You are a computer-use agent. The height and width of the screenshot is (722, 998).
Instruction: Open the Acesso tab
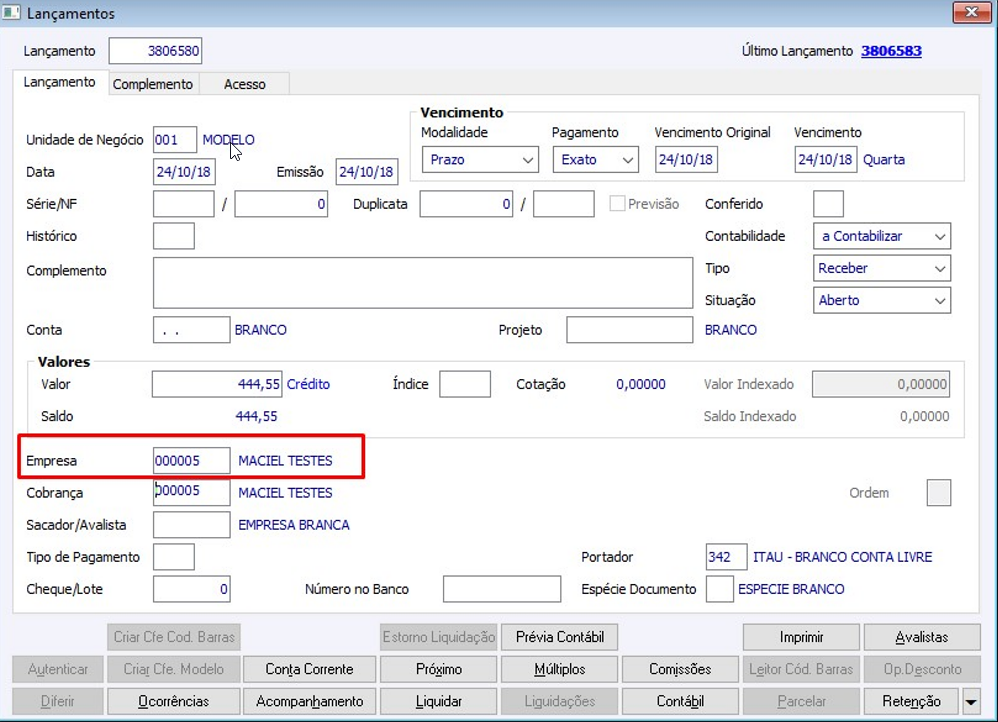tap(244, 84)
